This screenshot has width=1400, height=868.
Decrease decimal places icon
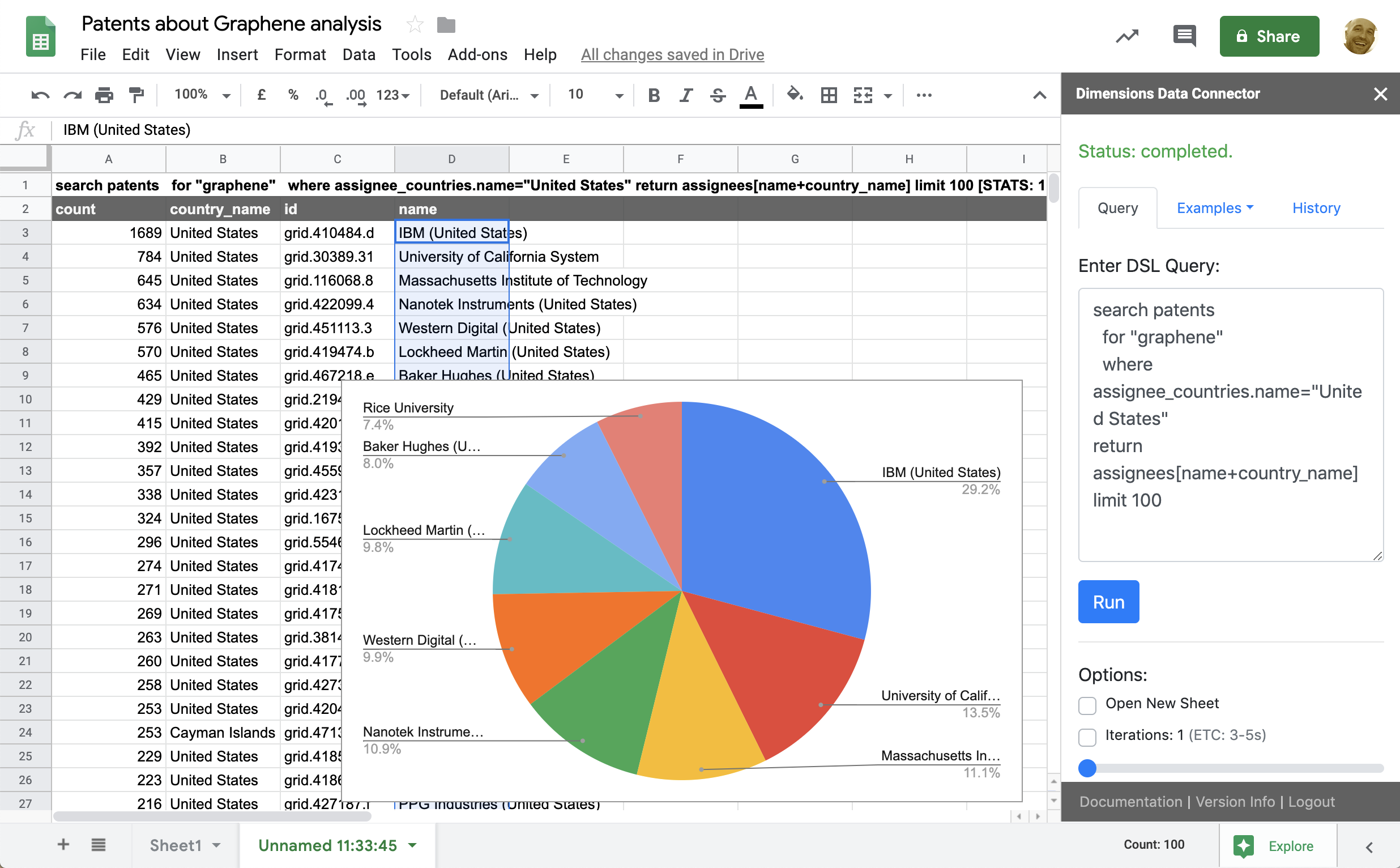(x=323, y=96)
